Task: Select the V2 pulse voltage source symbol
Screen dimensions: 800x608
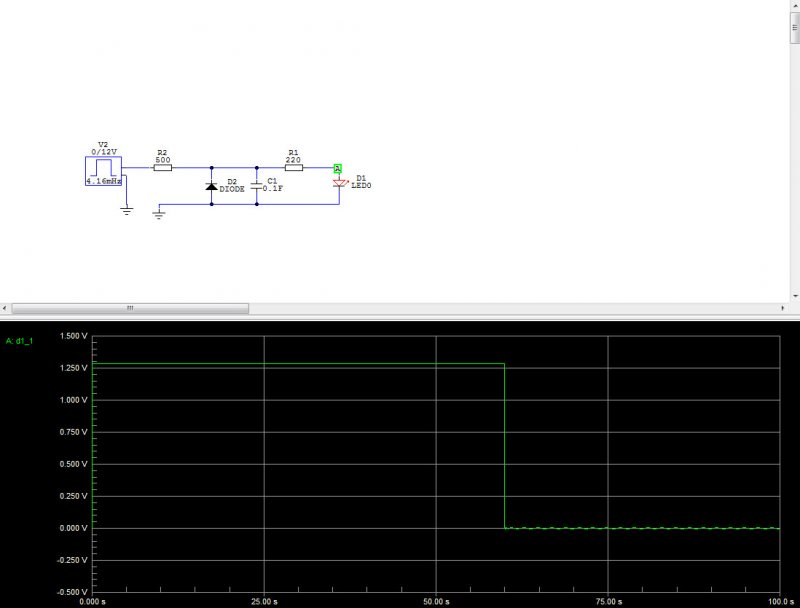Action: [104, 171]
